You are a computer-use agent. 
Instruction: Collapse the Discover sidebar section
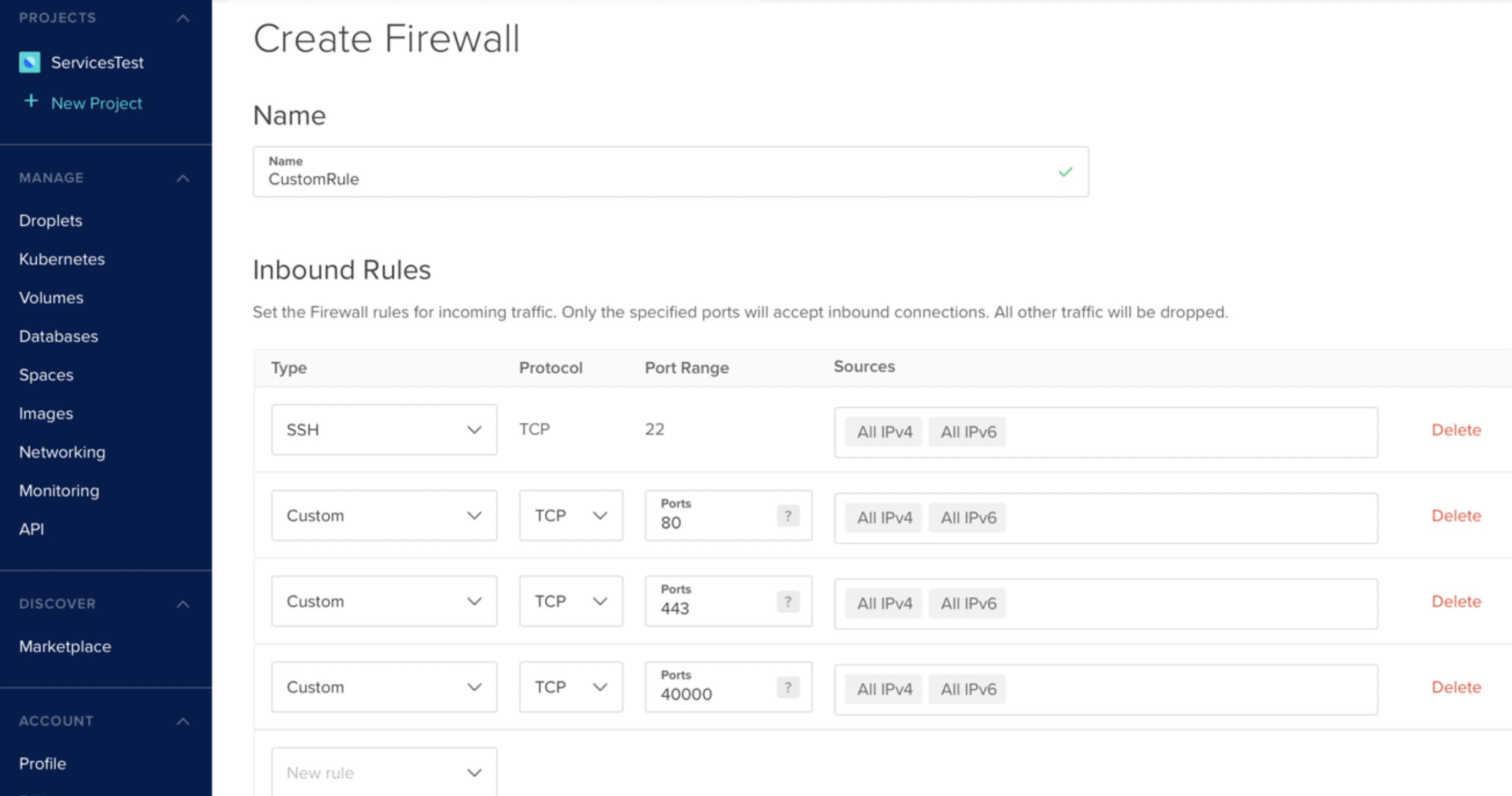pyautogui.click(x=183, y=604)
